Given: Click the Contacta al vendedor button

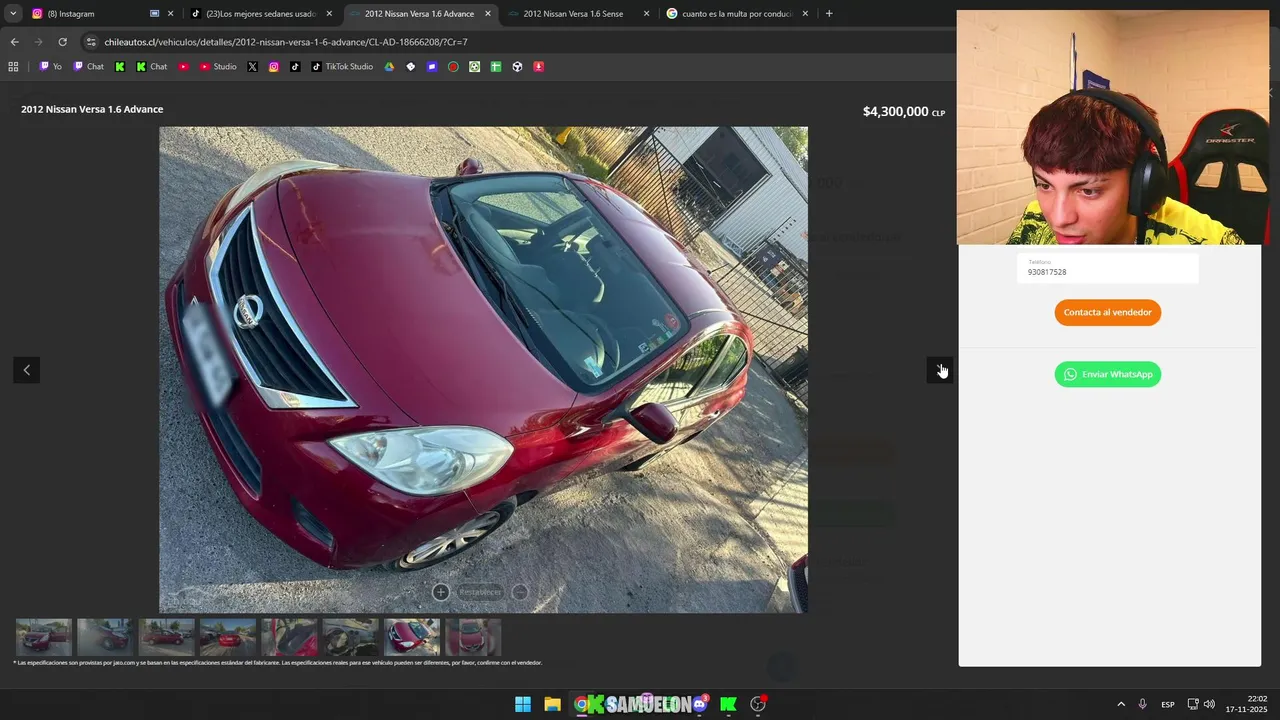Looking at the screenshot, I should [x=1107, y=312].
